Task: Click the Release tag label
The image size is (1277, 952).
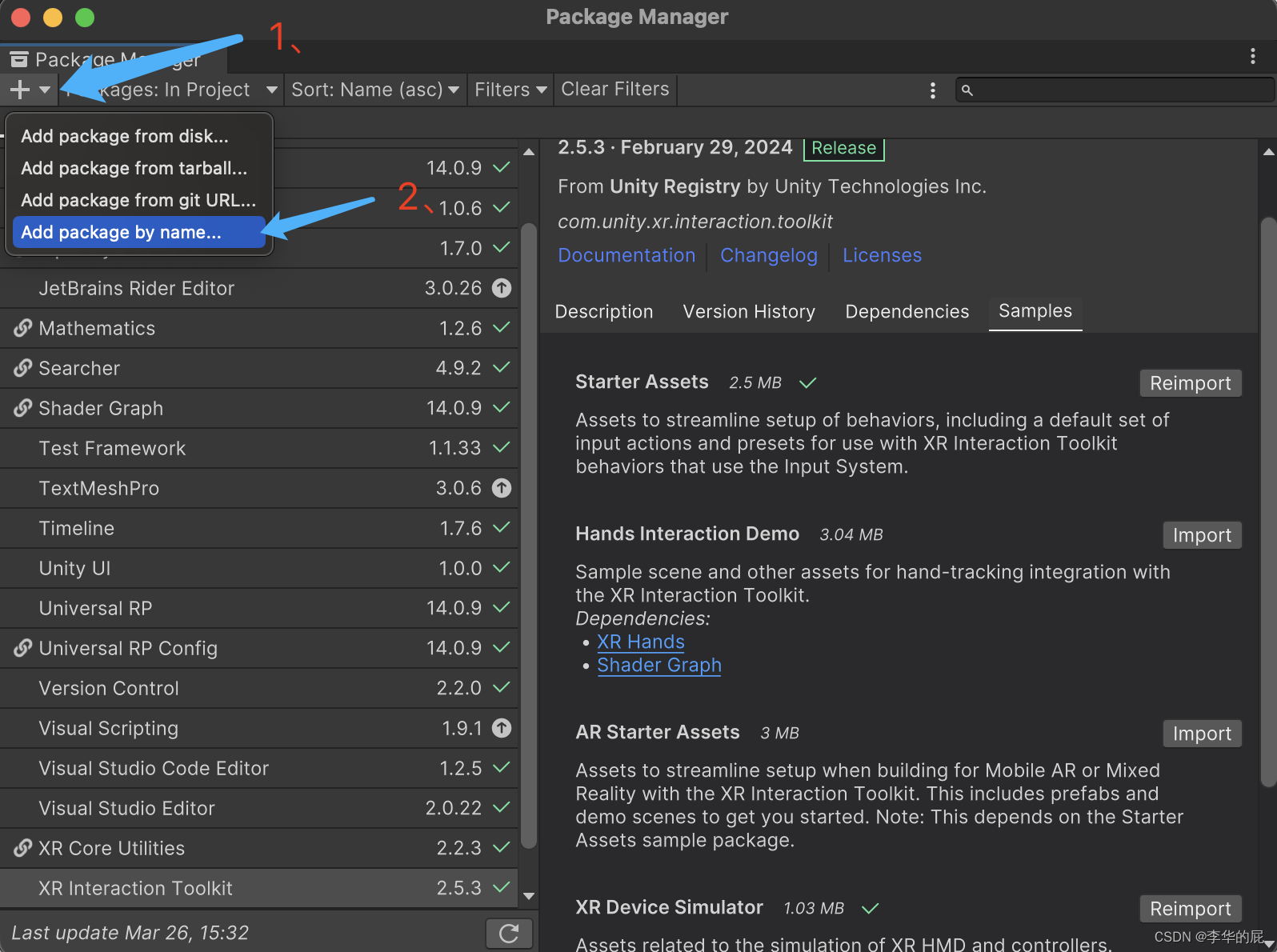Action: [843, 148]
